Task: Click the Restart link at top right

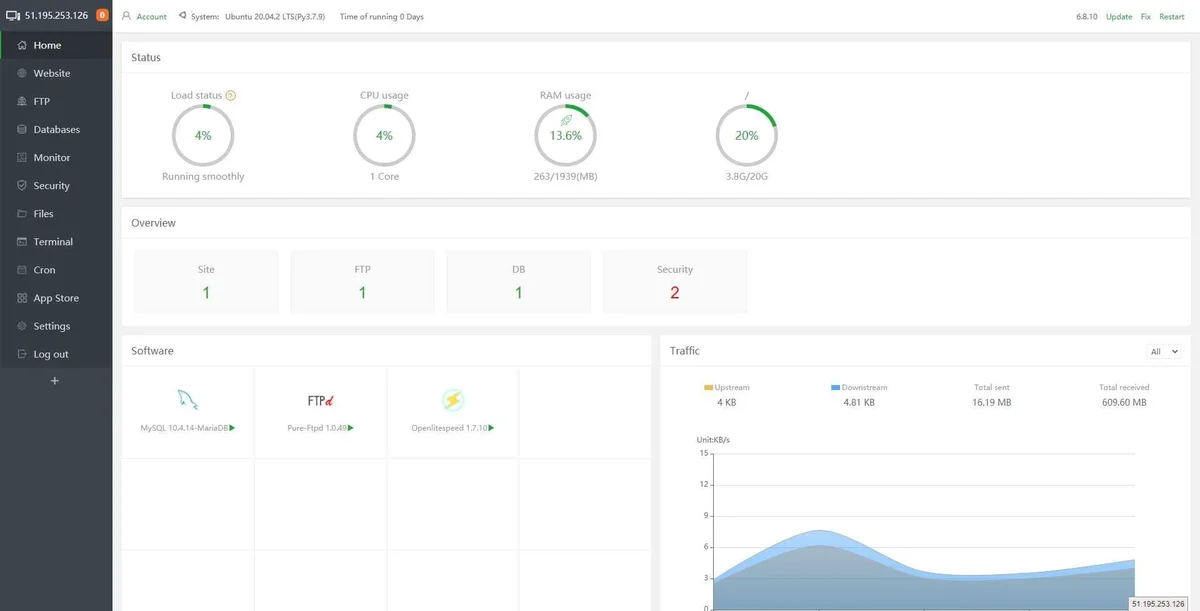Action: pyautogui.click(x=1171, y=17)
